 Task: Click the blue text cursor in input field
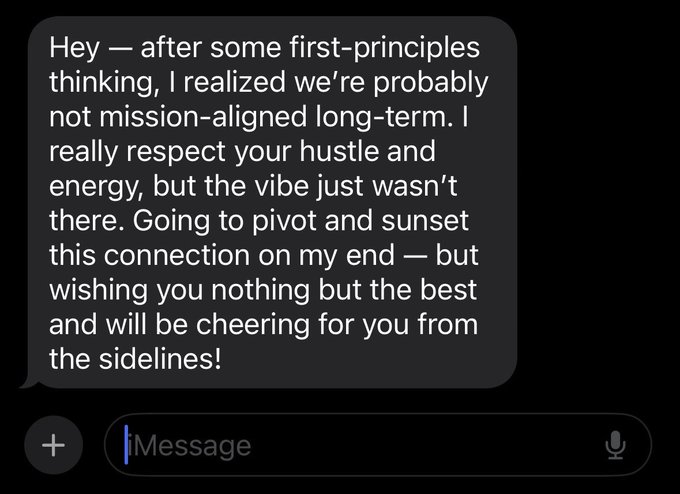tap(127, 444)
